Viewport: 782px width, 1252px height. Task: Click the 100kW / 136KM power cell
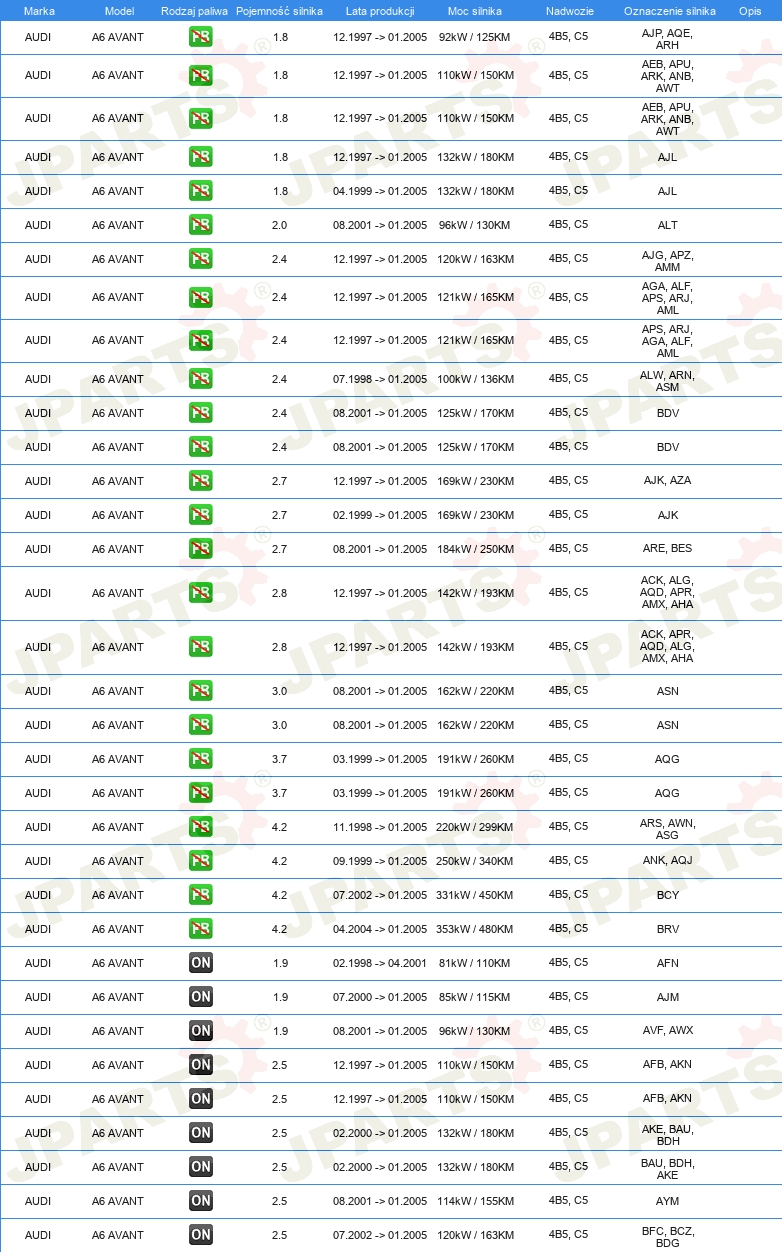[x=474, y=379]
